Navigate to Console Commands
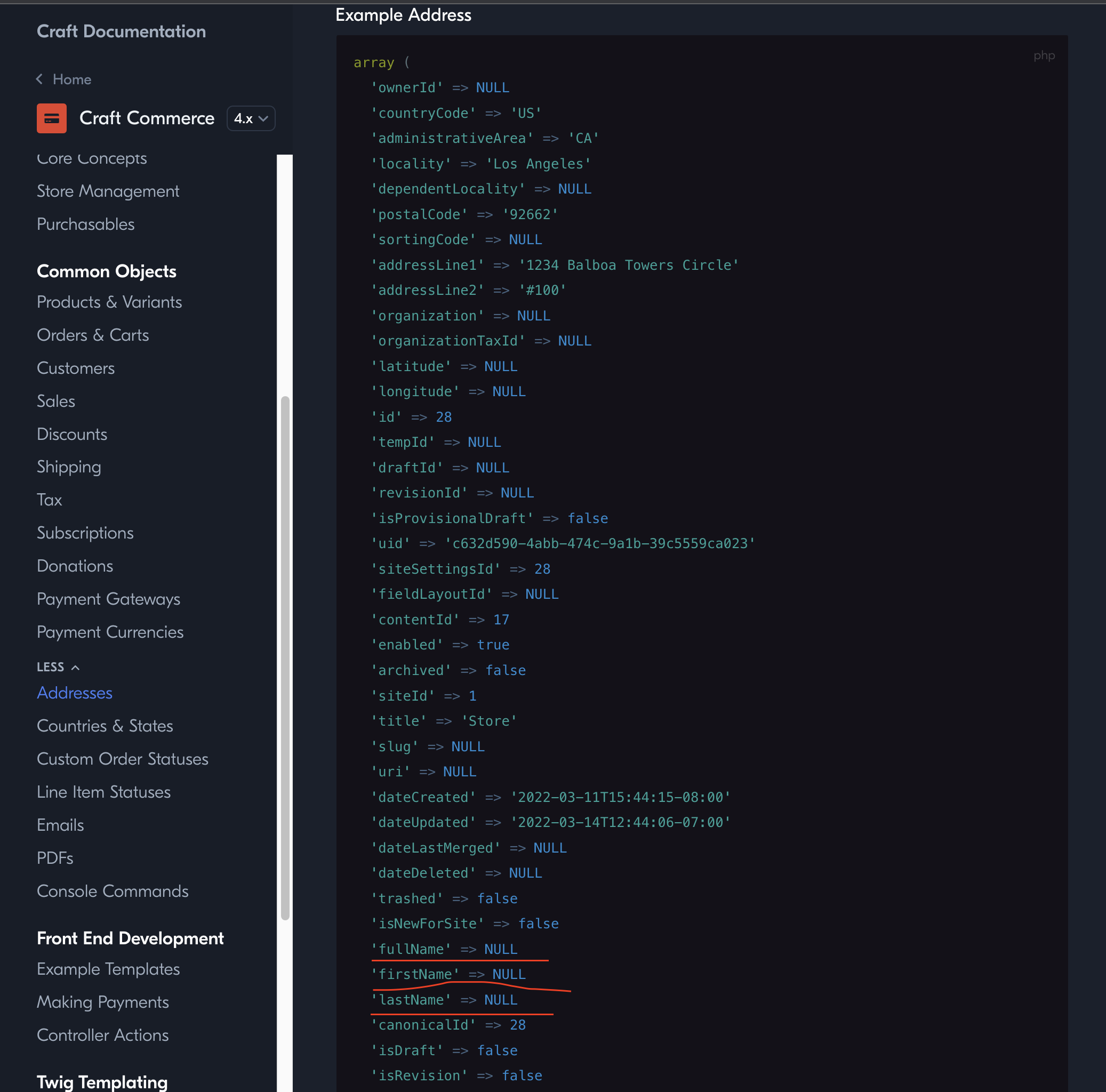 tap(113, 892)
